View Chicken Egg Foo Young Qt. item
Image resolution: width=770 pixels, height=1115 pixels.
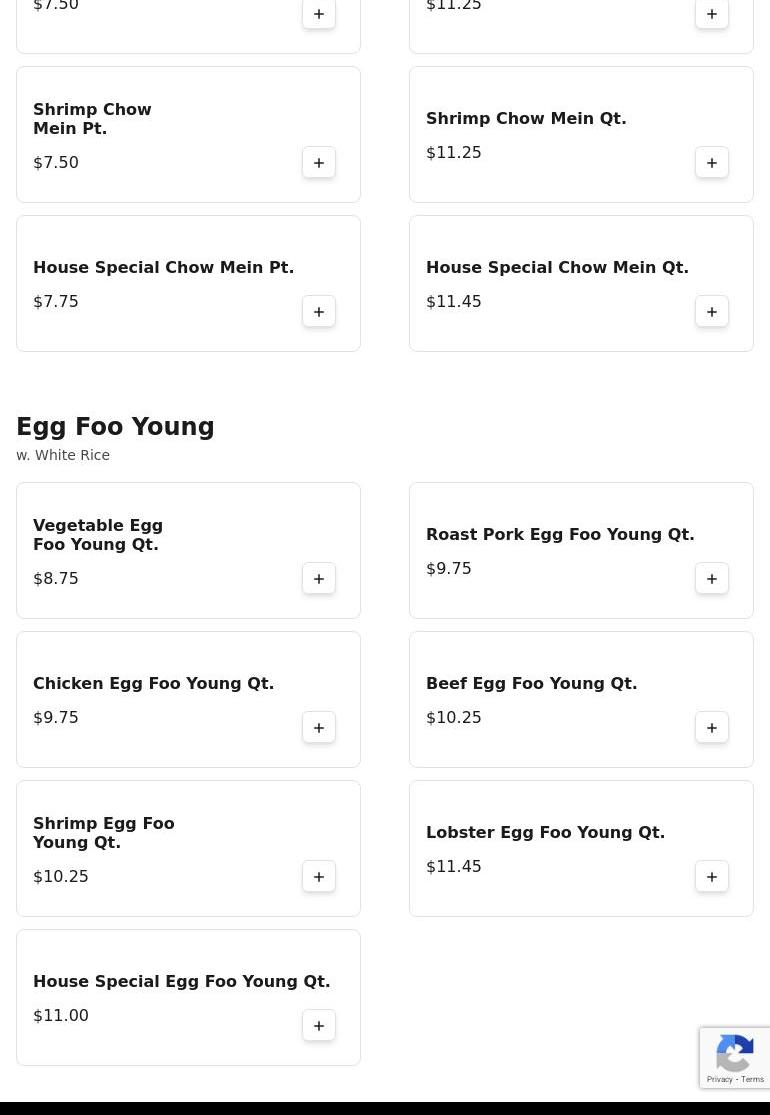pos(153,684)
